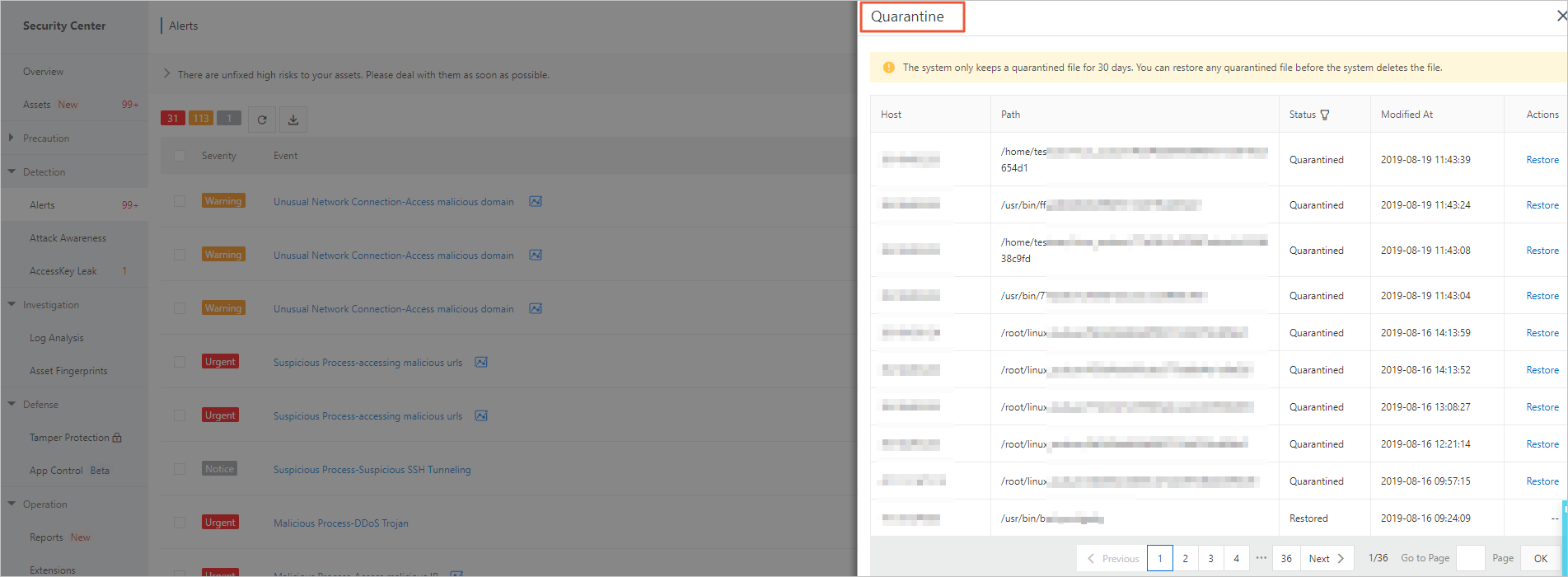Click the Status column filter icon

1325,115
